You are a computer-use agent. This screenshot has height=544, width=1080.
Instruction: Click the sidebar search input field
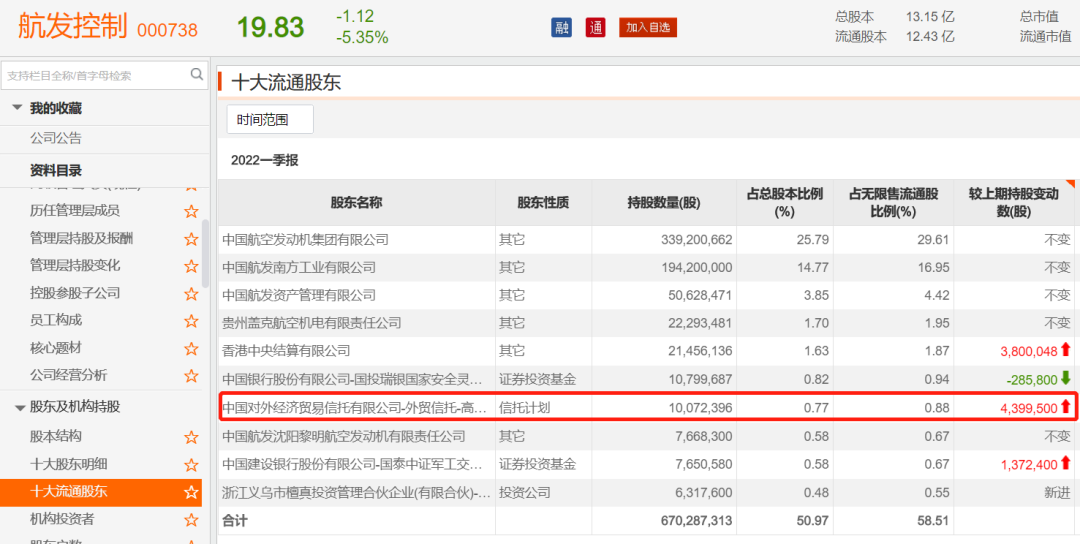click(95, 75)
